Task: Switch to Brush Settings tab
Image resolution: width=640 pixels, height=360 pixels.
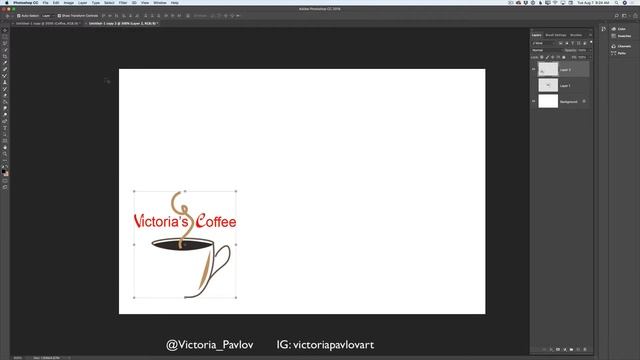Action: pos(556,35)
